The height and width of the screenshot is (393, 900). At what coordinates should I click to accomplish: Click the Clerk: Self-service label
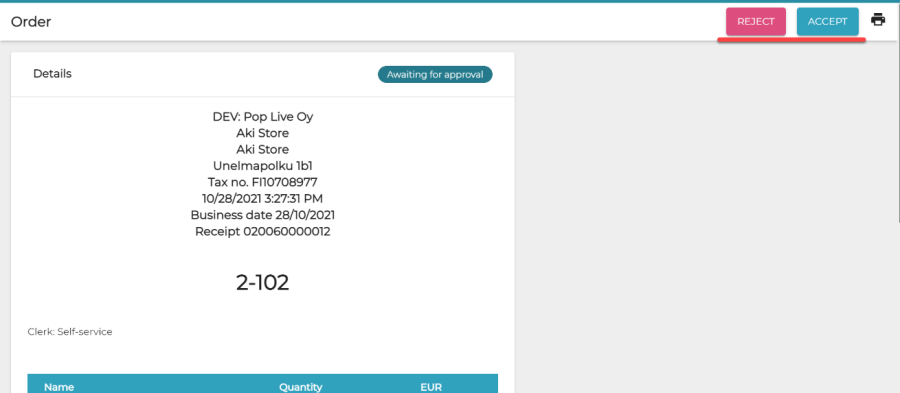(x=70, y=332)
